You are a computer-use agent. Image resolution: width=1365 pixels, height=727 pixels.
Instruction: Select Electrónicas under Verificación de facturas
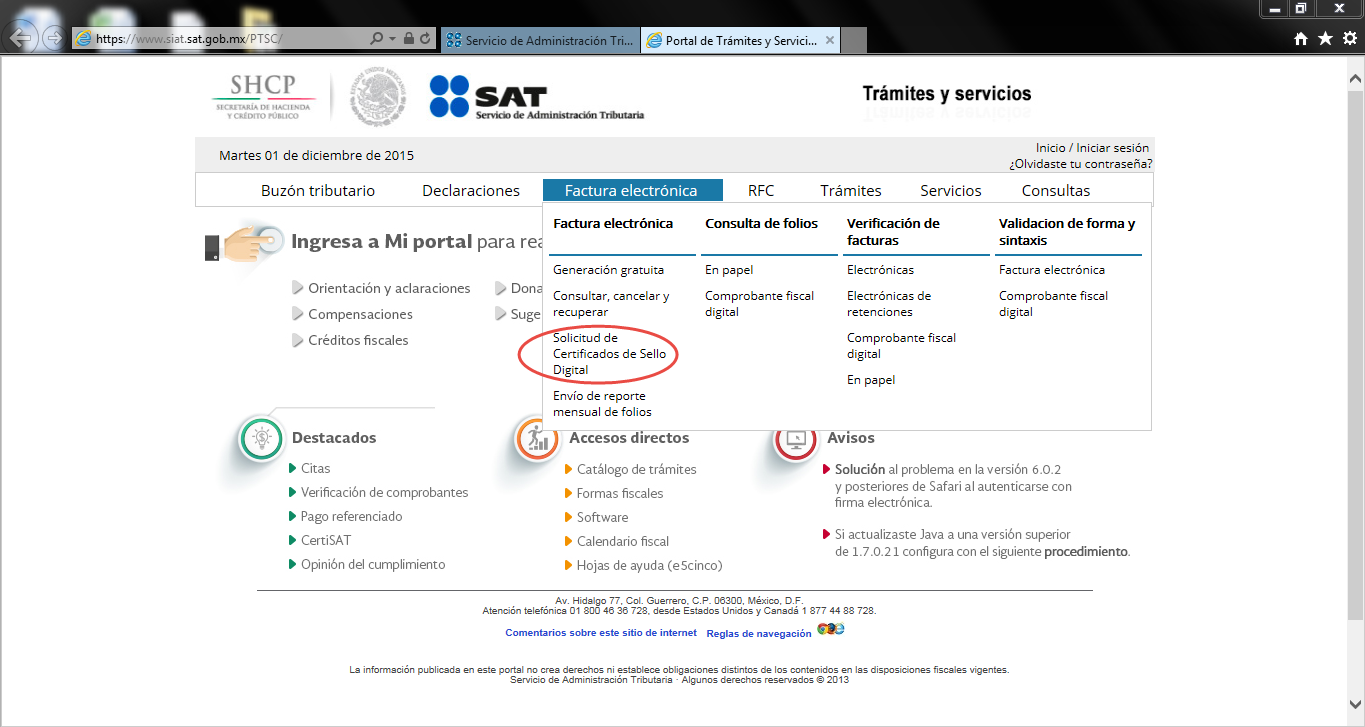tap(880, 270)
